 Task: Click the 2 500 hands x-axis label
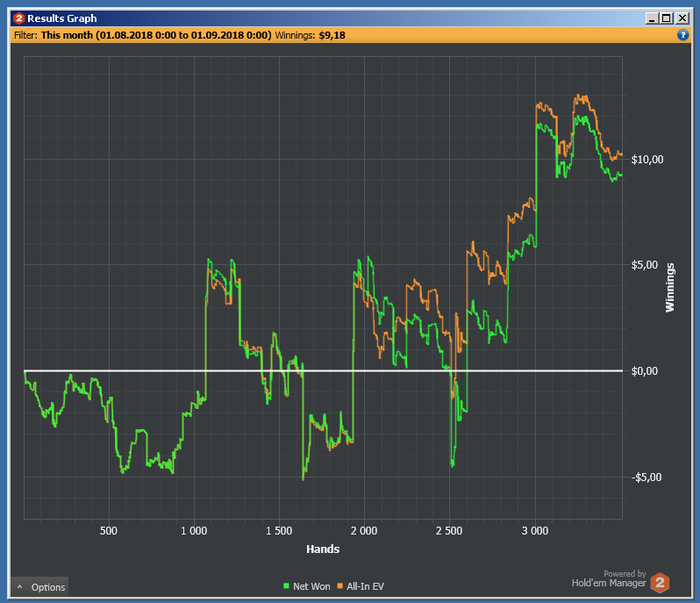point(449,531)
